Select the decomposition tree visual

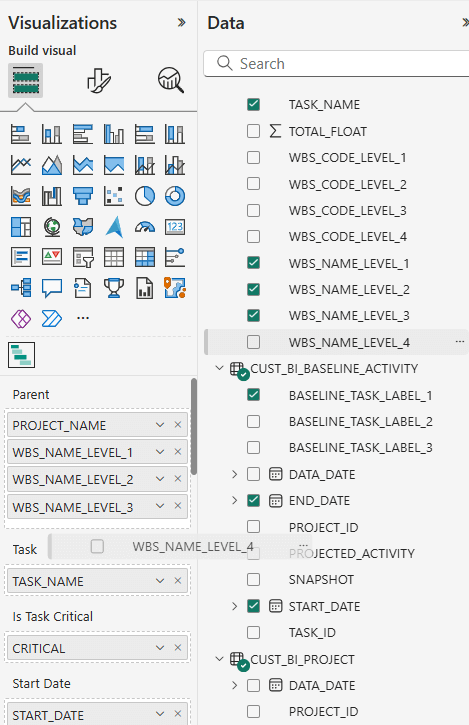[x=21, y=288]
